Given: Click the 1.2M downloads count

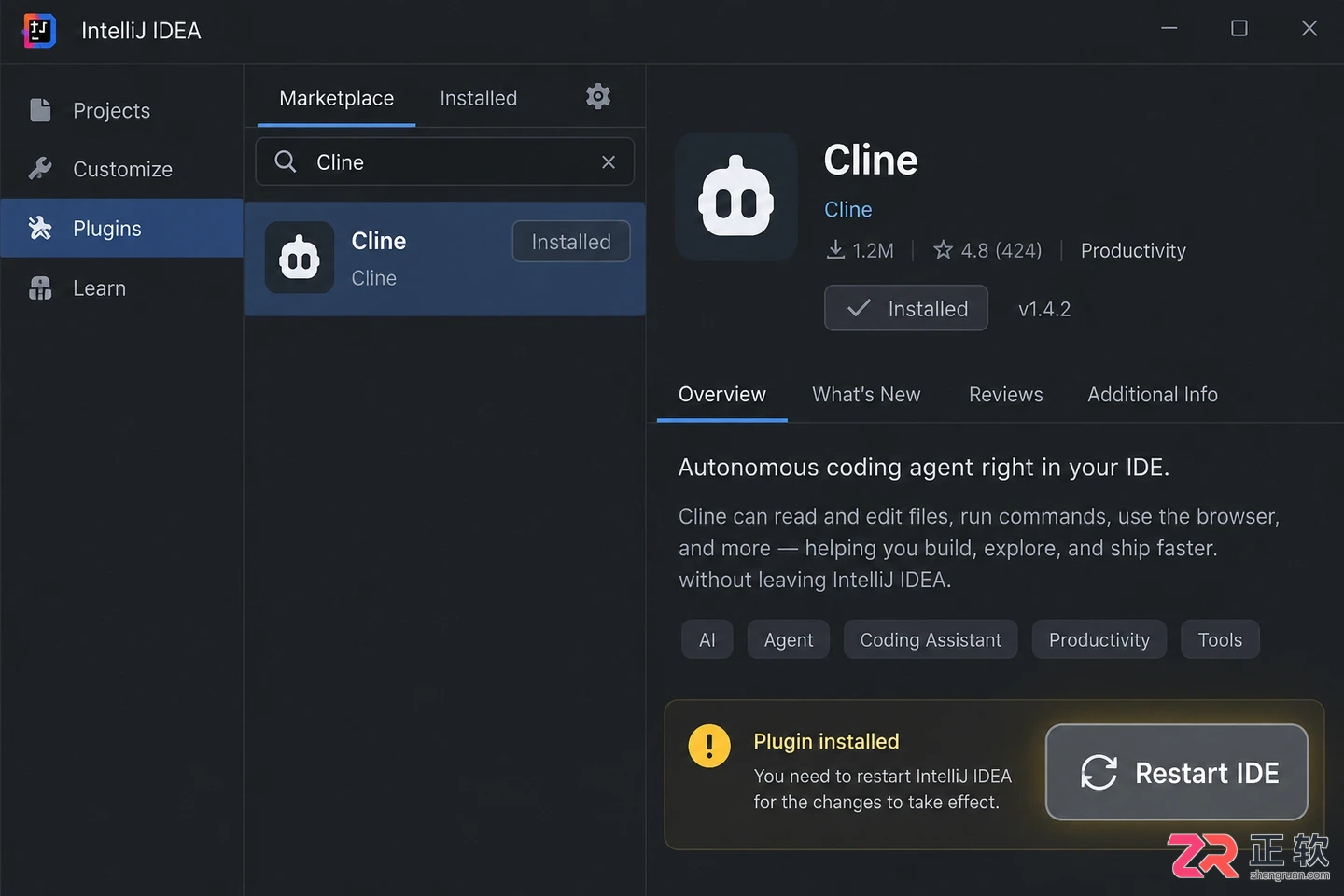Looking at the screenshot, I should tap(873, 250).
